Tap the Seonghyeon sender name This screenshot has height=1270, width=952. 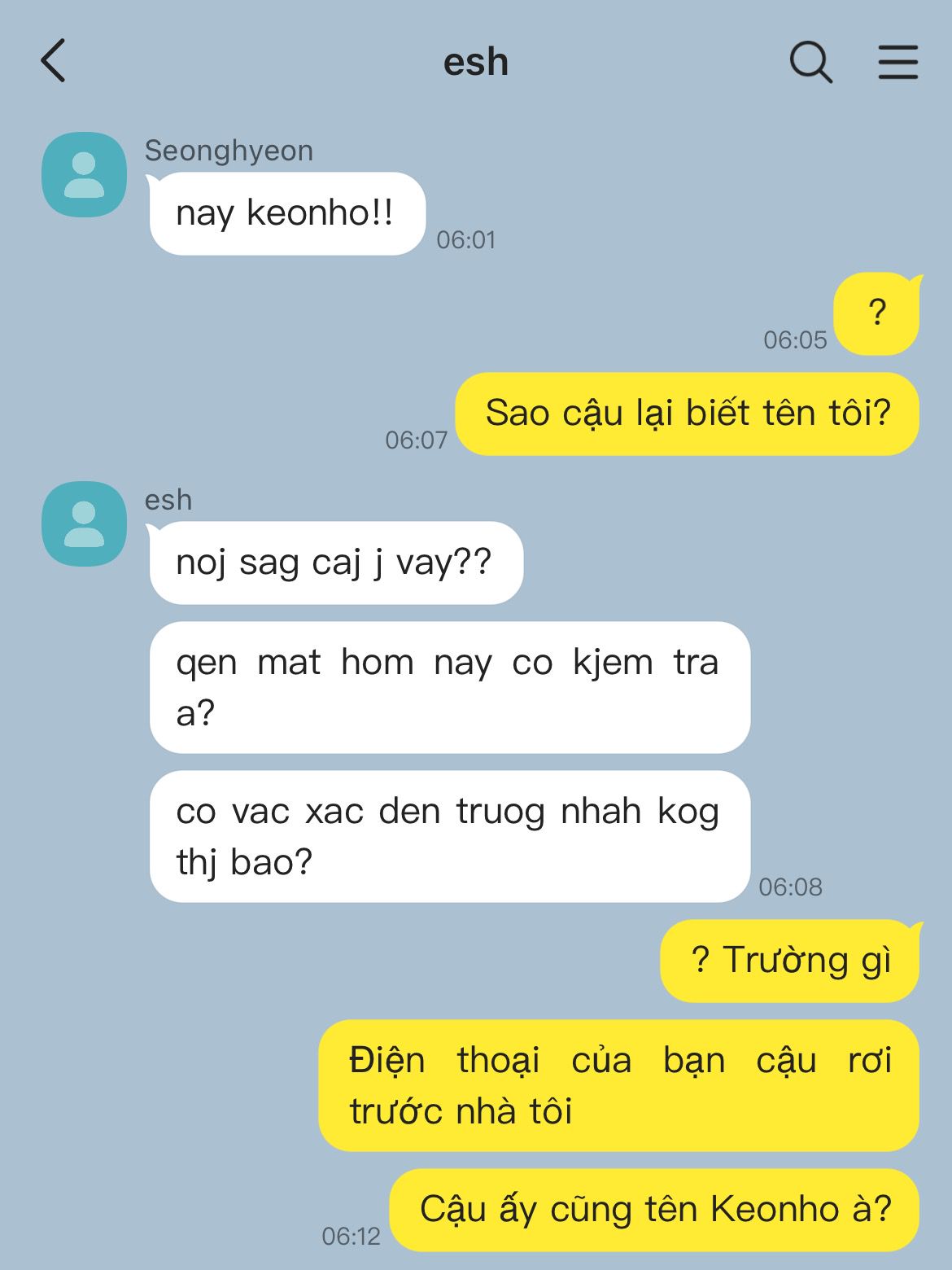pyautogui.click(x=229, y=151)
